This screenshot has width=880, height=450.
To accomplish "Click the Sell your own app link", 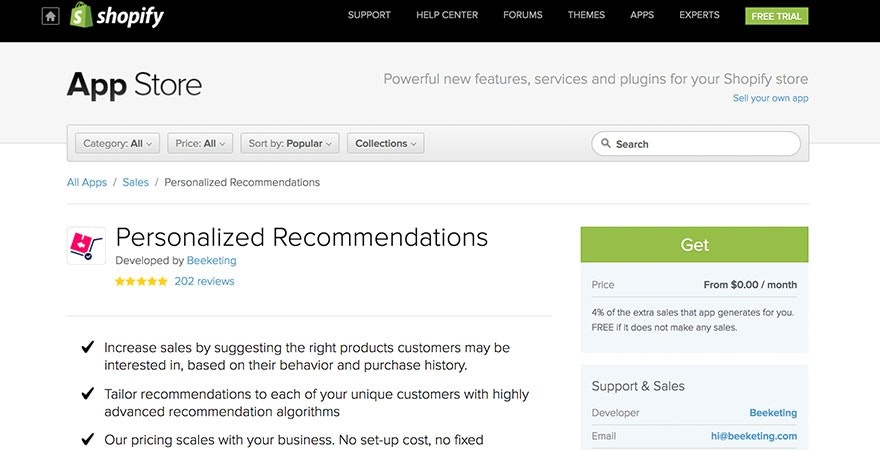I will click(x=770, y=98).
